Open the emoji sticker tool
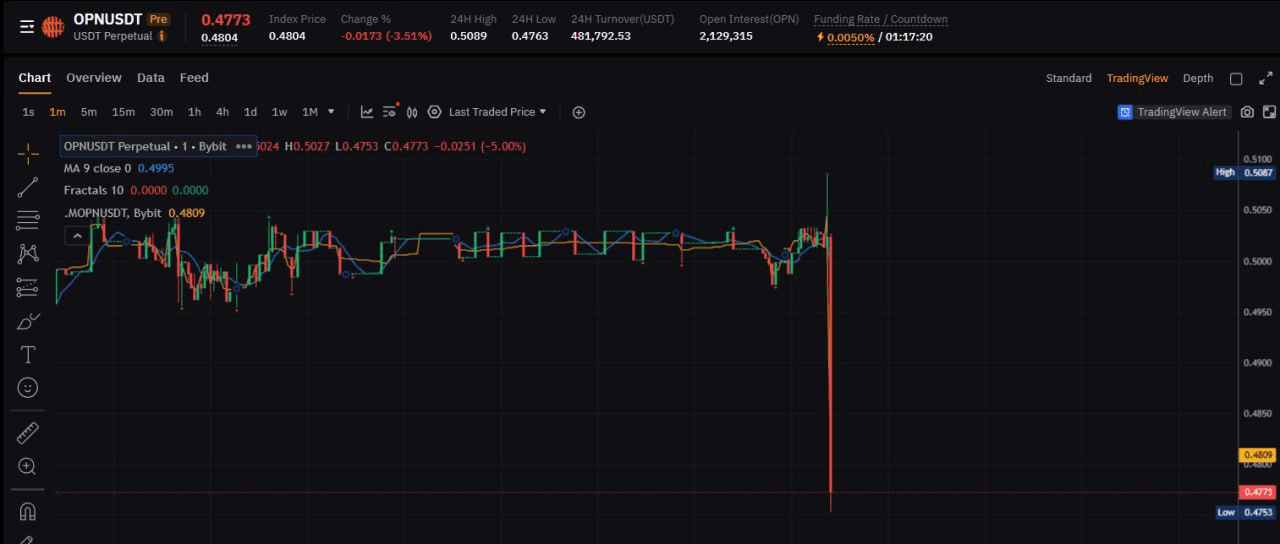This screenshot has height=544, width=1280. click(x=28, y=387)
